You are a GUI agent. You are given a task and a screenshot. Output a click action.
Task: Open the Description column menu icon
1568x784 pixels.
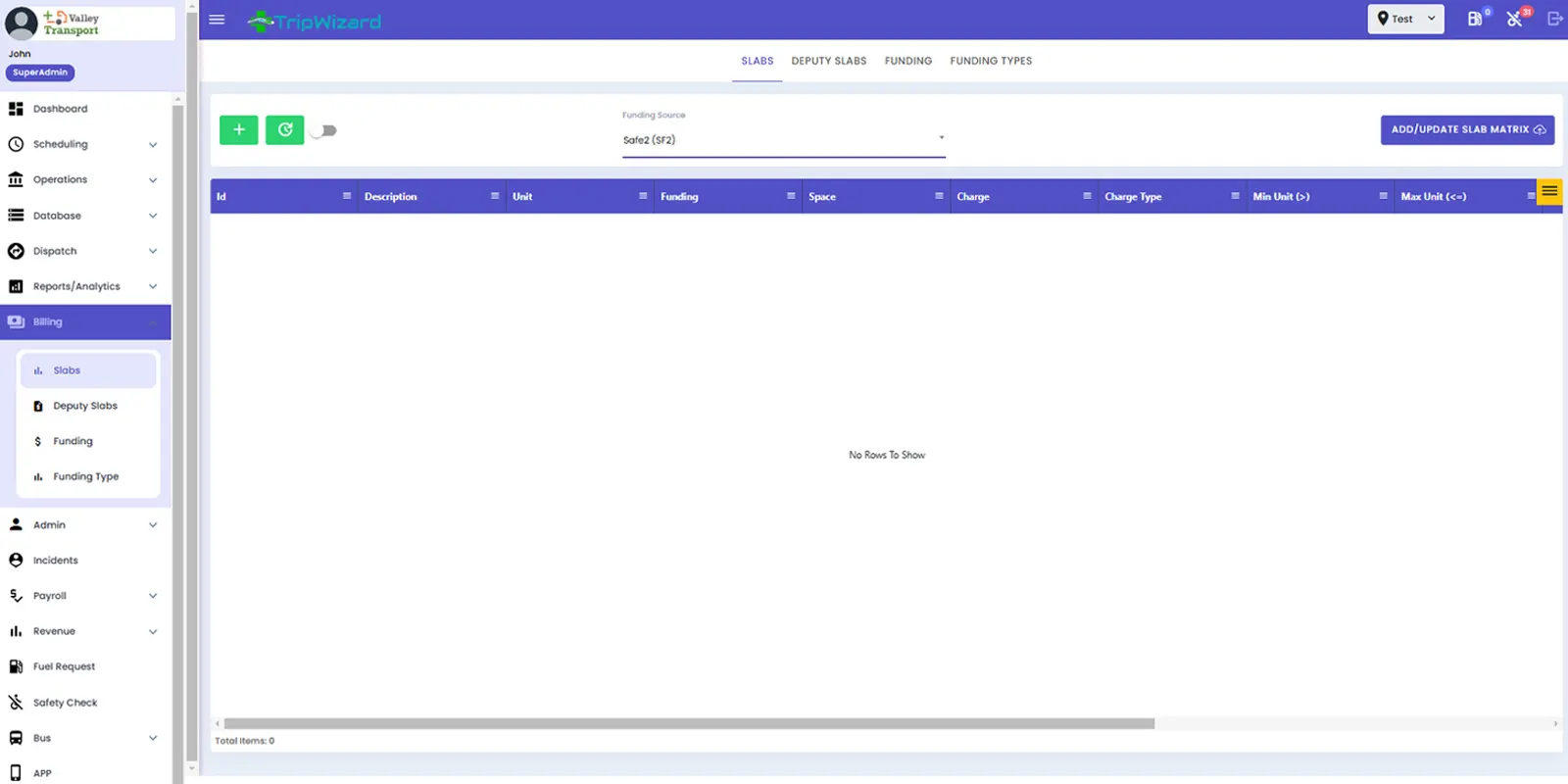(495, 196)
